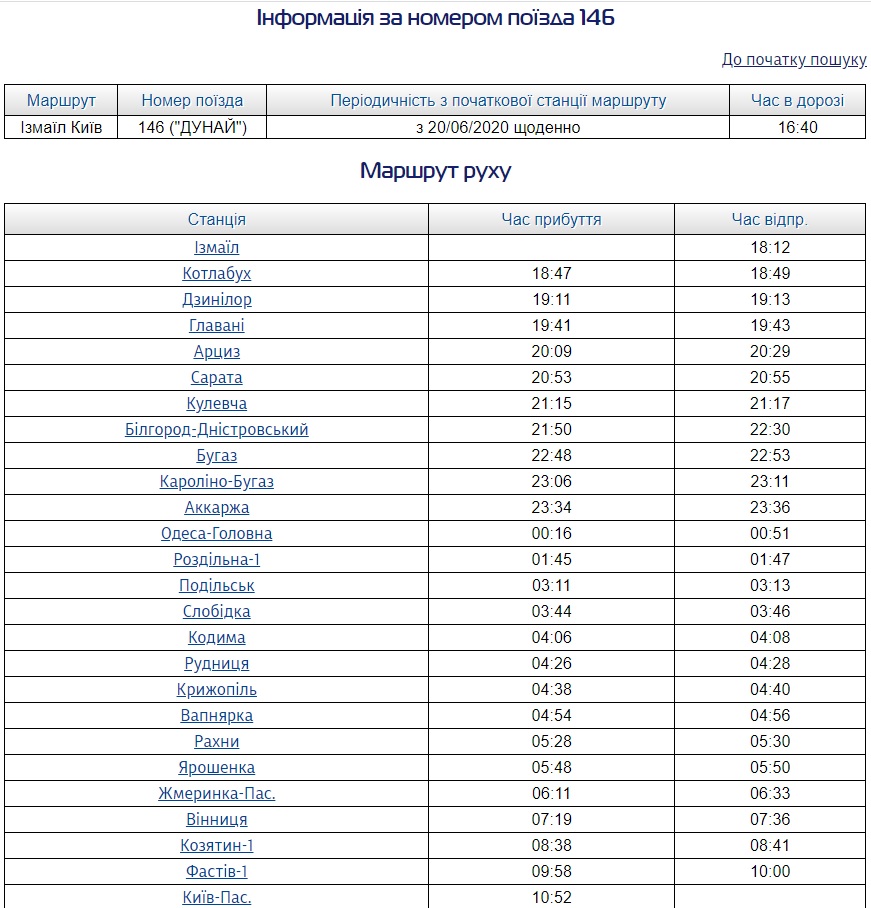Click the 'До початку пошуку' link

coord(793,60)
